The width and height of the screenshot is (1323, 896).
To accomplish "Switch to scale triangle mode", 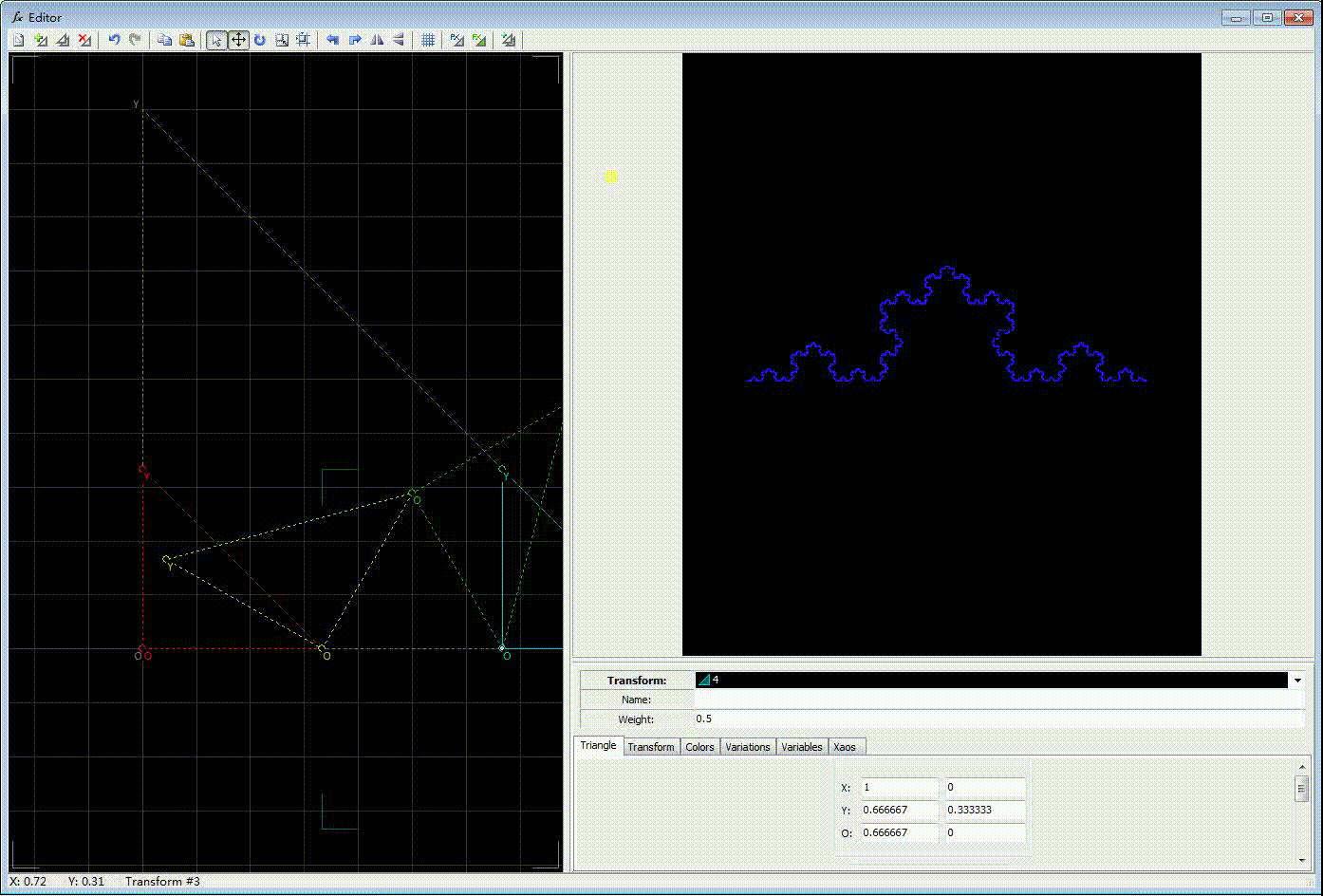I will click(282, 40).
